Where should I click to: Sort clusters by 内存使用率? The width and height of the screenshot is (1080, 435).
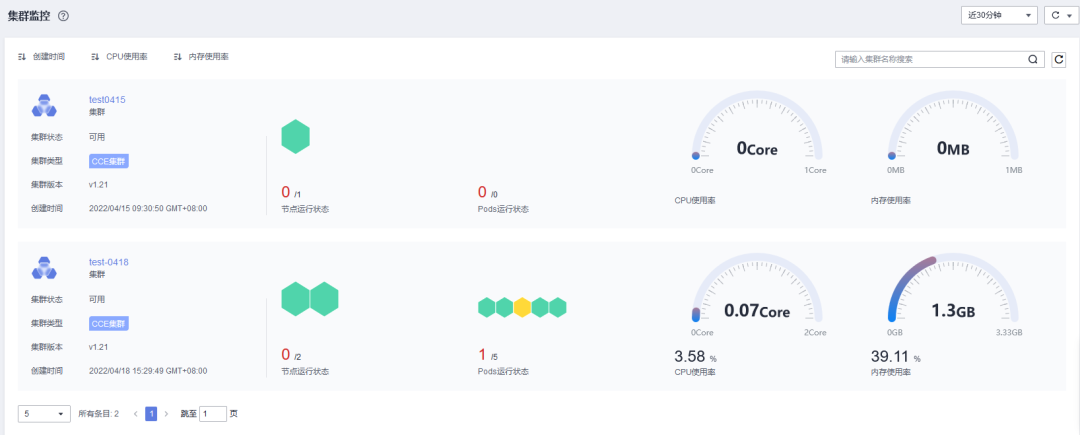(201, 57)
